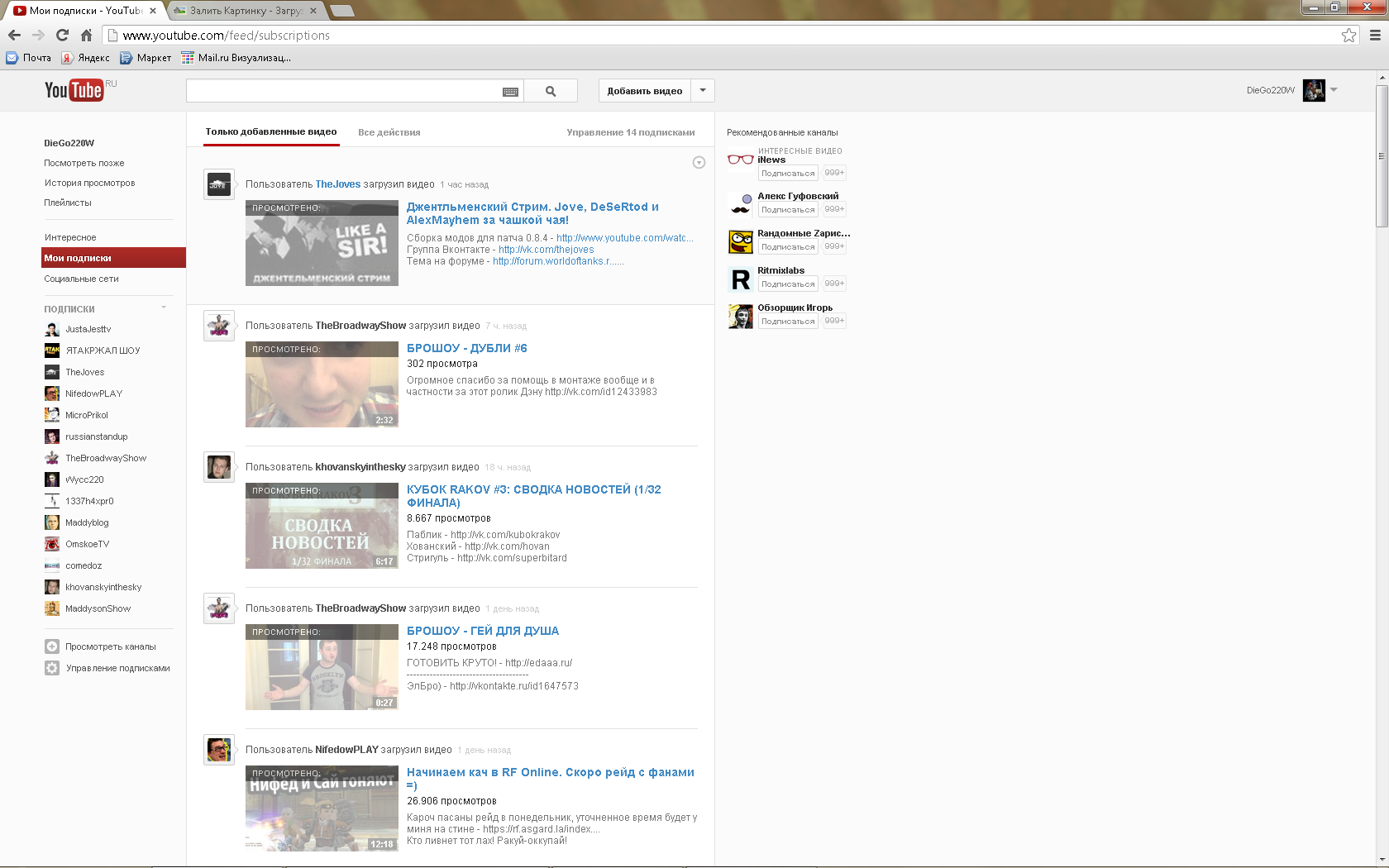Open Джентльменский Стрим video title

tap(532, 213)
